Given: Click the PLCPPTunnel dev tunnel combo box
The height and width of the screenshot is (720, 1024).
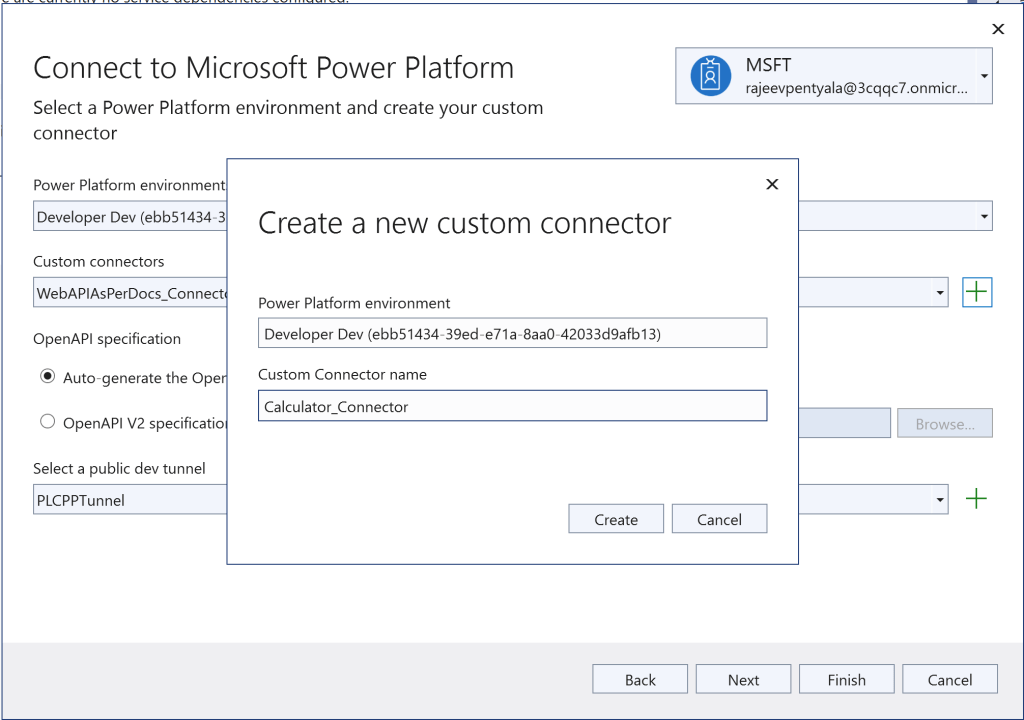Looking at the screenshot, I should [130, 499].
